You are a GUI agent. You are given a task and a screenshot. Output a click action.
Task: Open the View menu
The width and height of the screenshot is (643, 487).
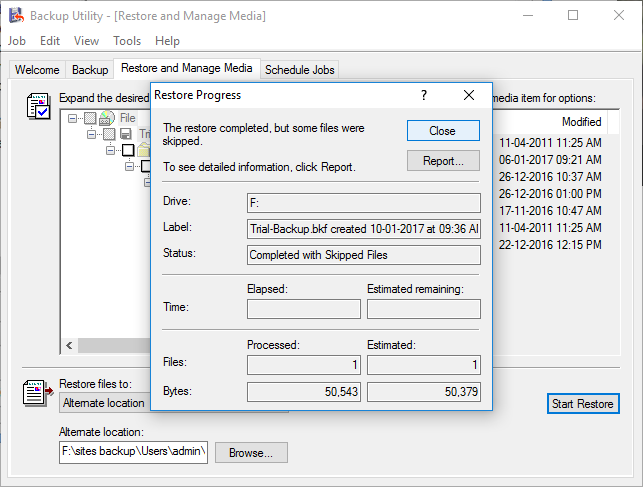(87, 41)
